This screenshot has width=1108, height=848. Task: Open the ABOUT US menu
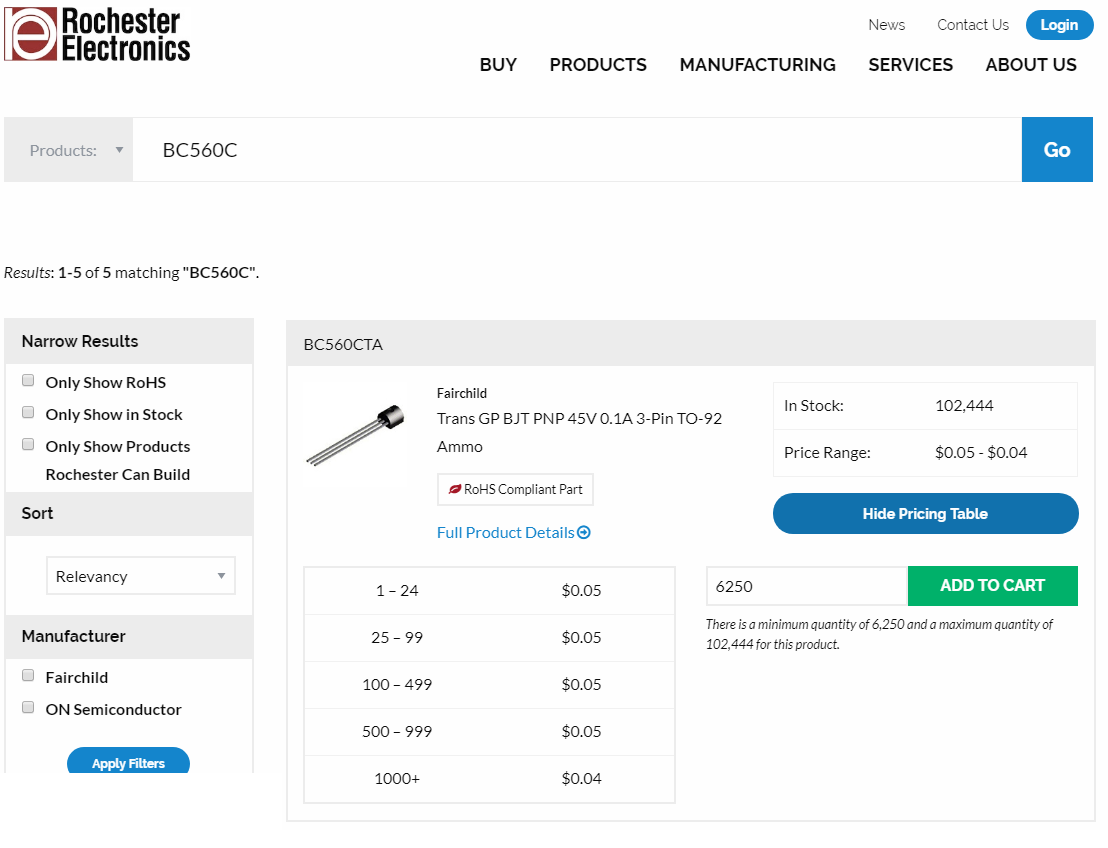[1031, 64]
